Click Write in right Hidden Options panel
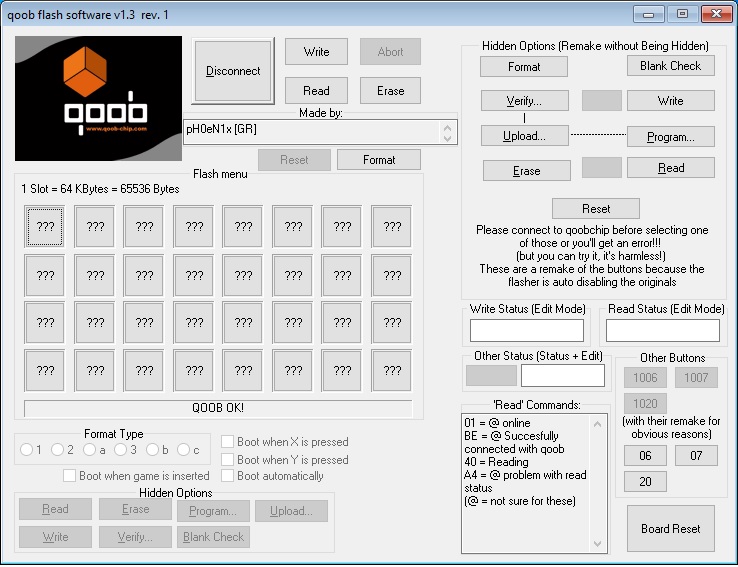The width and height of the screenshot is (738, 567). pos(671,101)
